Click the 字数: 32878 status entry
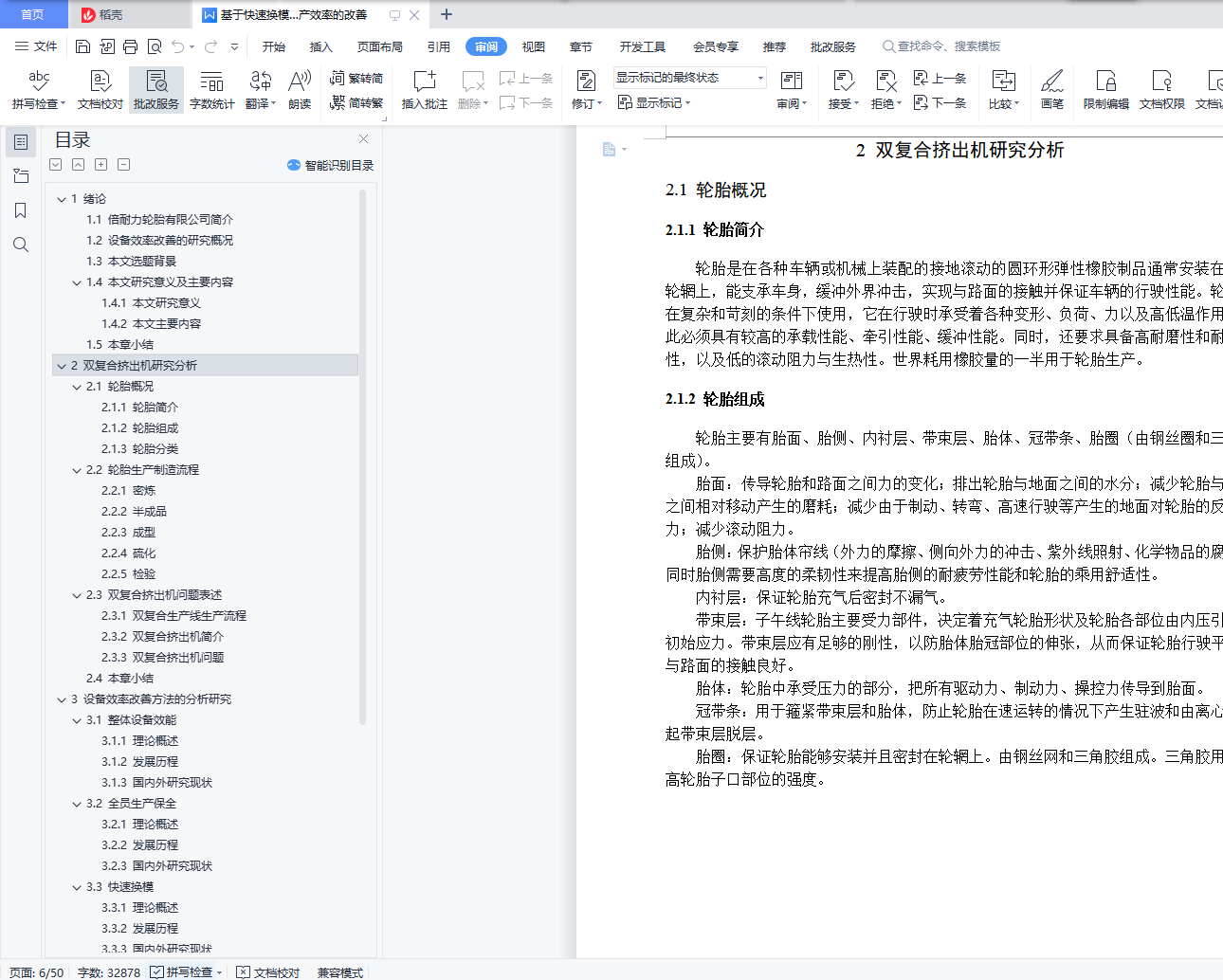Image resolution: width=1223 pixels, height=980 pixels. (109, 972)
